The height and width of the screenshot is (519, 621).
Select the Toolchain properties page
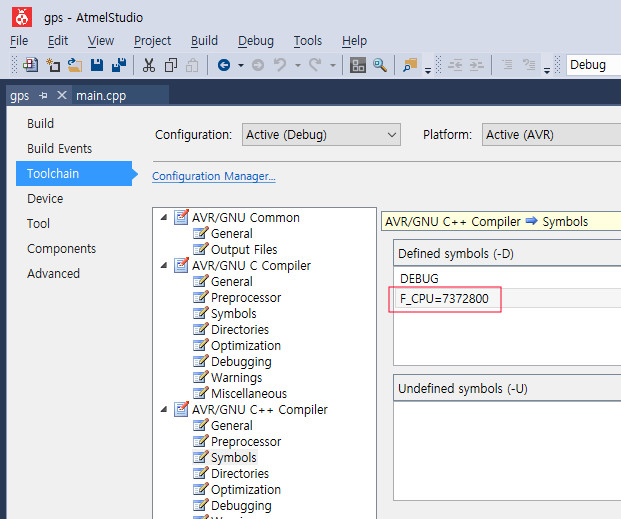pyautogui.click(x=74, y=174)
